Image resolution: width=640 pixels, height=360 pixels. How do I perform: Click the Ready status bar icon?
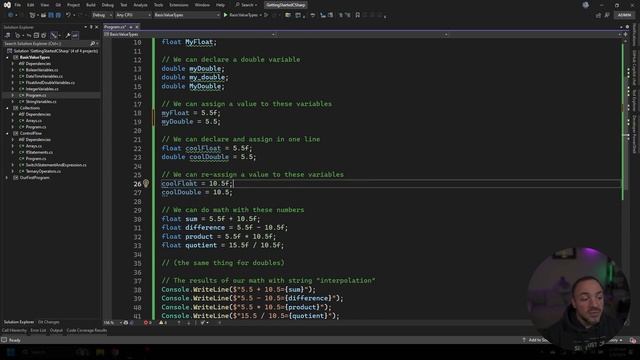click(x=4, y=340)
